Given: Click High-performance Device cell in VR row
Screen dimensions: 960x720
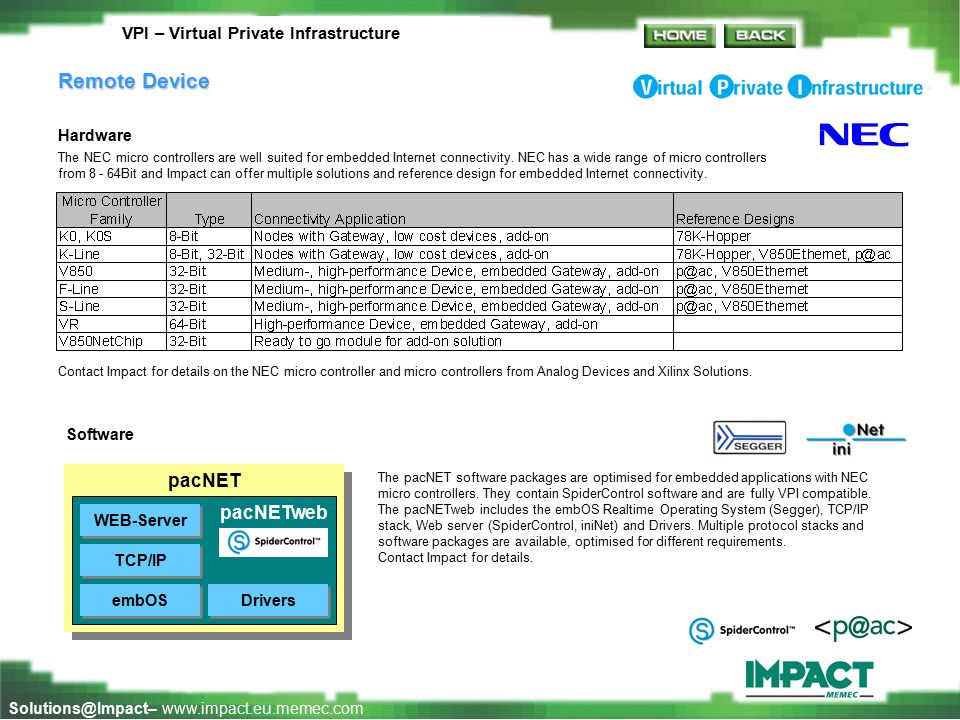Looking at the screenshot, I should click(462, 324).
